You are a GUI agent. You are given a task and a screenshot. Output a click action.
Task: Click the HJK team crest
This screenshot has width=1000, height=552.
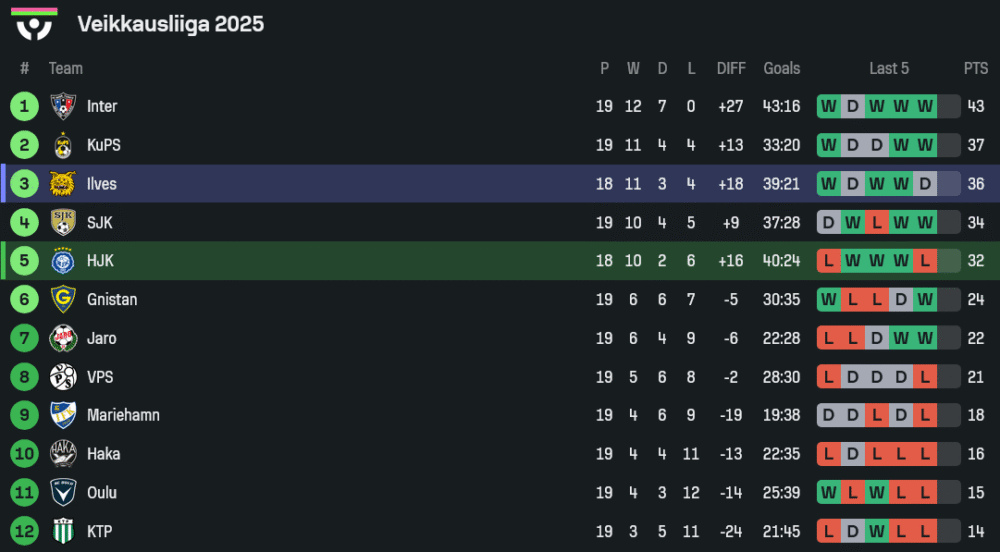(x=63, y=261)
